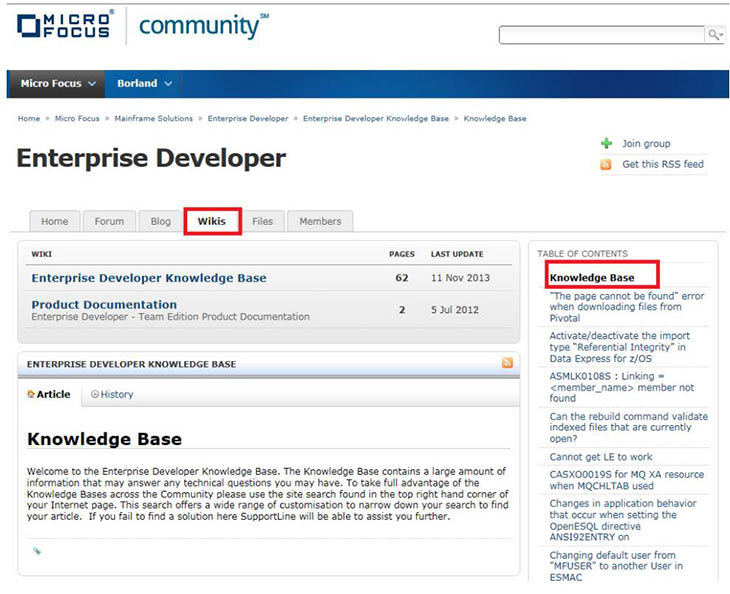Viewport: 730px width, 594px height.
Task: Click inside the site search field
Action: click(x=600, y=35)
